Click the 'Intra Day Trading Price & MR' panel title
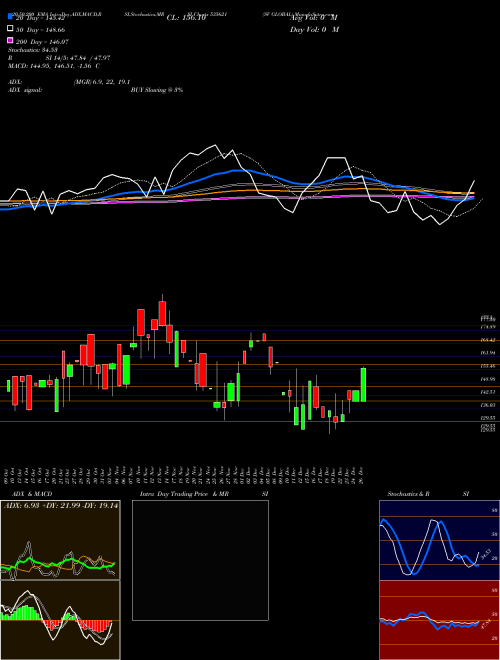The image size is (500, 660). pos(184,494)
